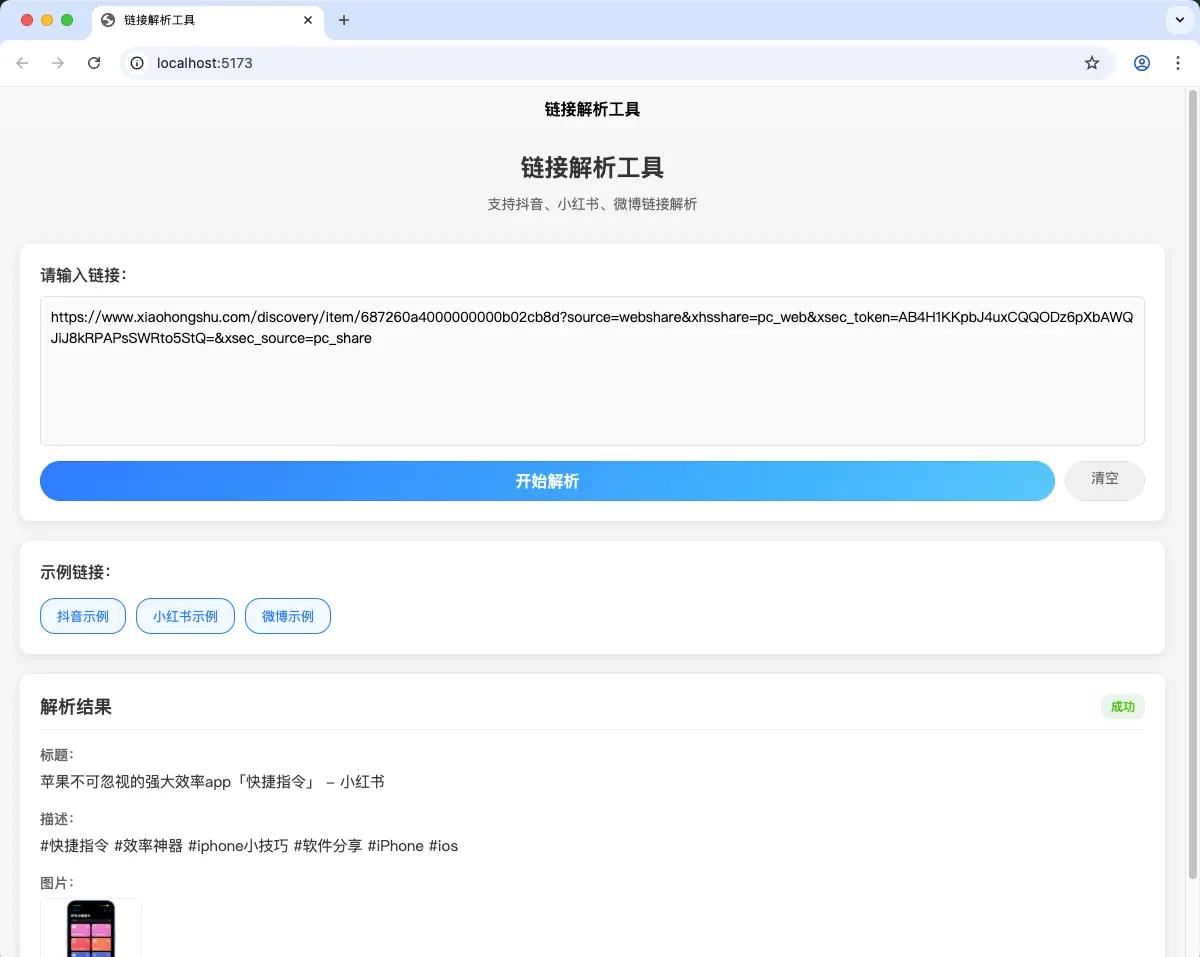Choose the 小红书示例 sample link
This screenshot has width=1200, height=957.
click(x=185, y=616)
